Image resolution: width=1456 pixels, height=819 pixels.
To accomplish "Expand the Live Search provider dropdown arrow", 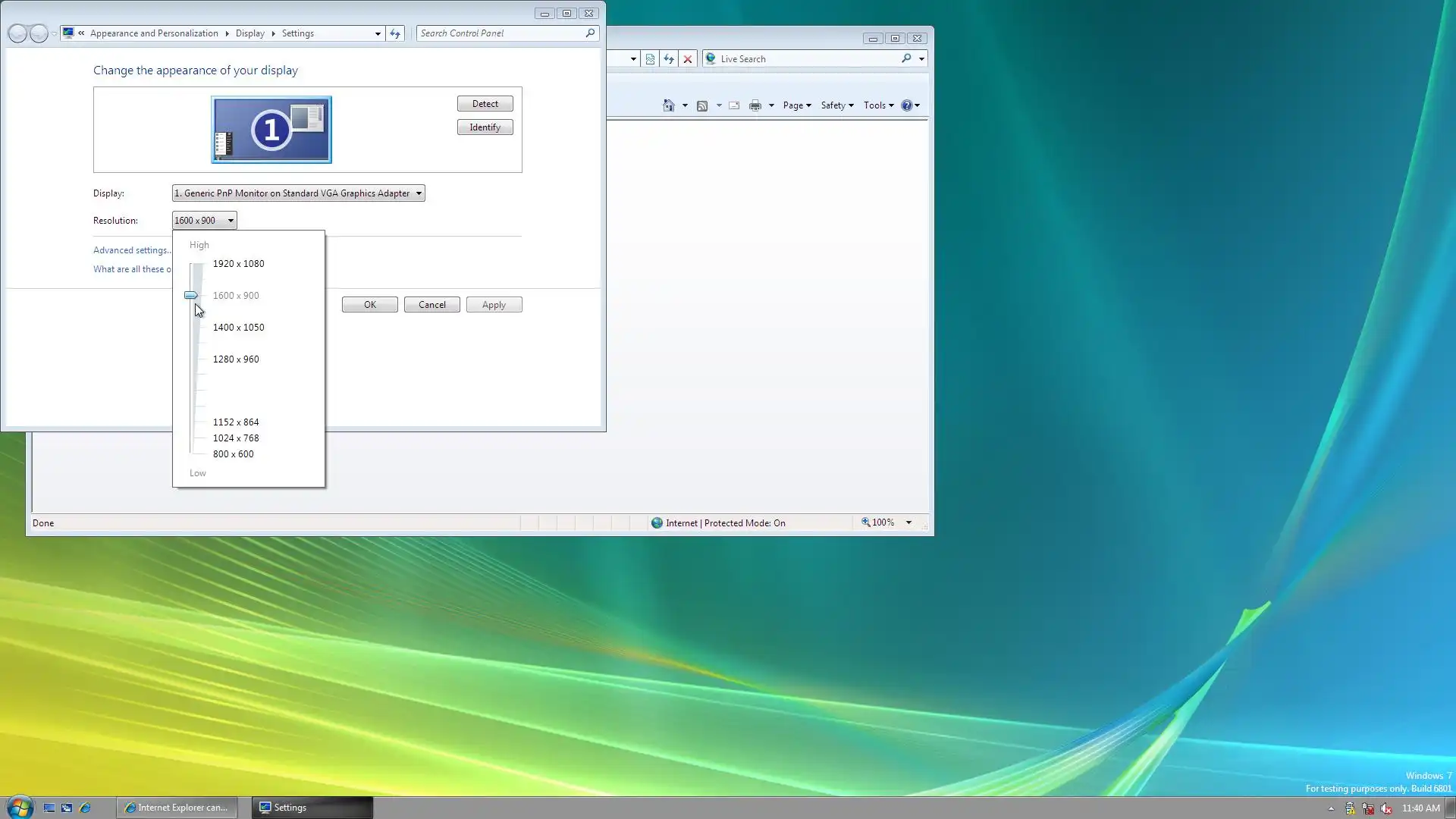I will click(921, 59).
